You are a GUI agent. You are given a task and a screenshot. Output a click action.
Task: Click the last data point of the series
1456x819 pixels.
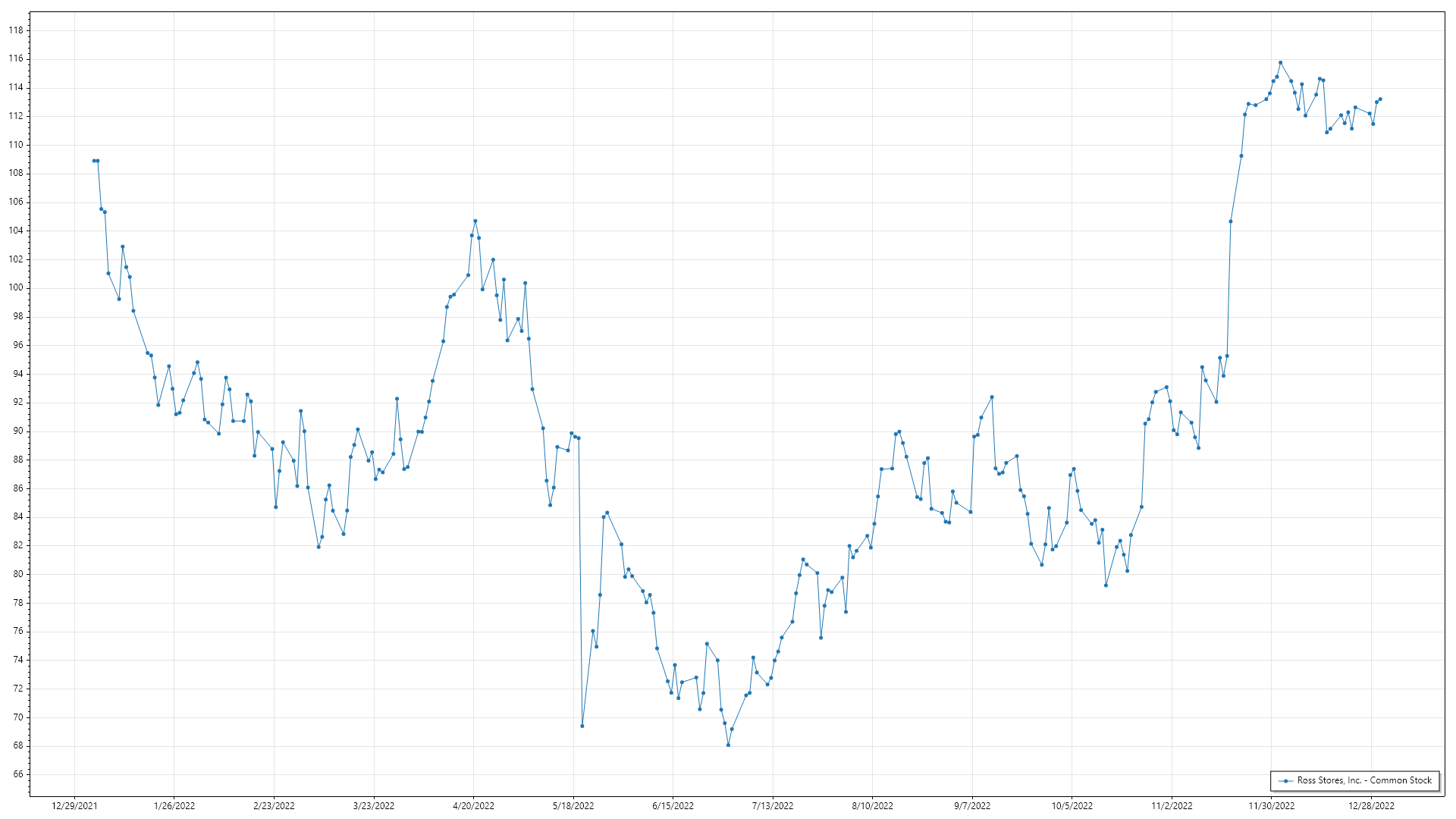1380,99
